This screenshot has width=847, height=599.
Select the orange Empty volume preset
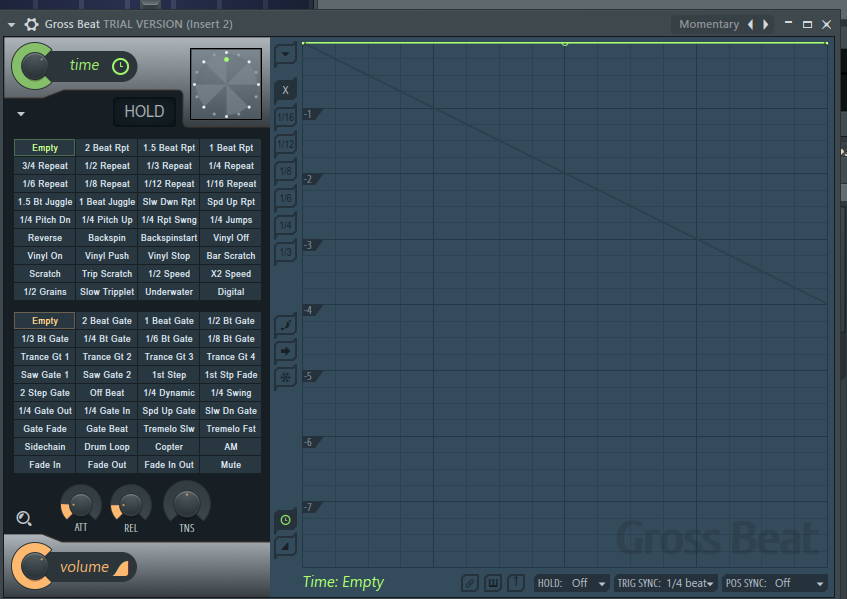[45, 321]
